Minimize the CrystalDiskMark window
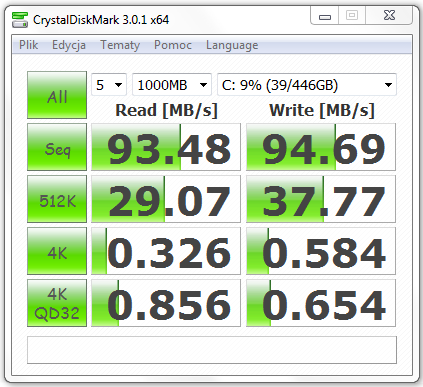This screenshot has height=387, width=423. coord(325,16)
